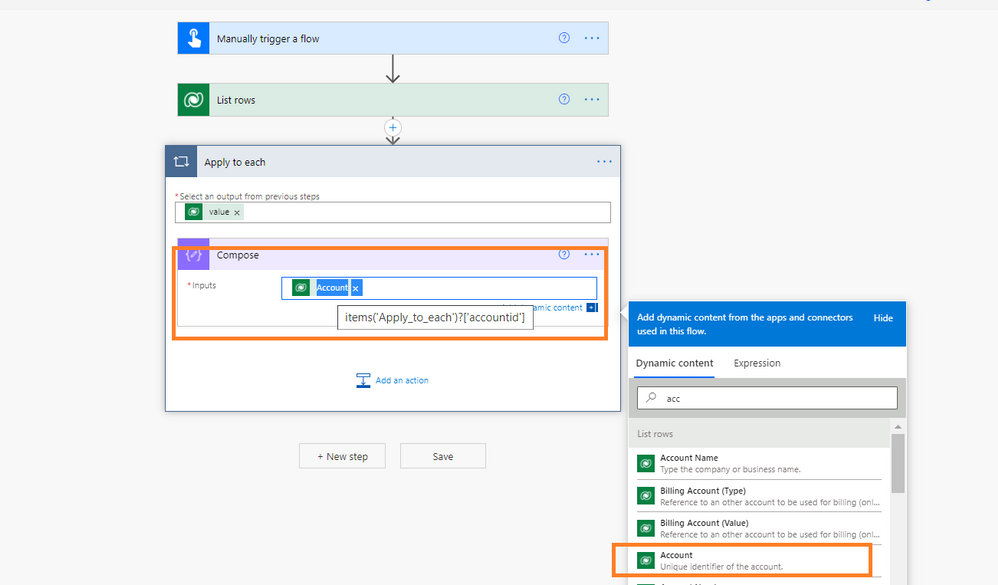Save the flow
This screenshot has width=998, height=585.
443,456
